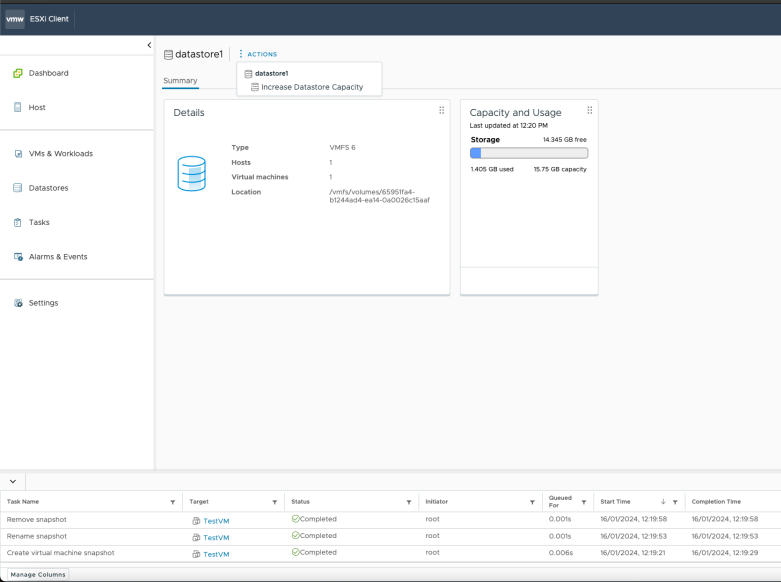The image size is (781, 582).
Task: Open Tasks in the sidebar
Action: coord(39,222)
